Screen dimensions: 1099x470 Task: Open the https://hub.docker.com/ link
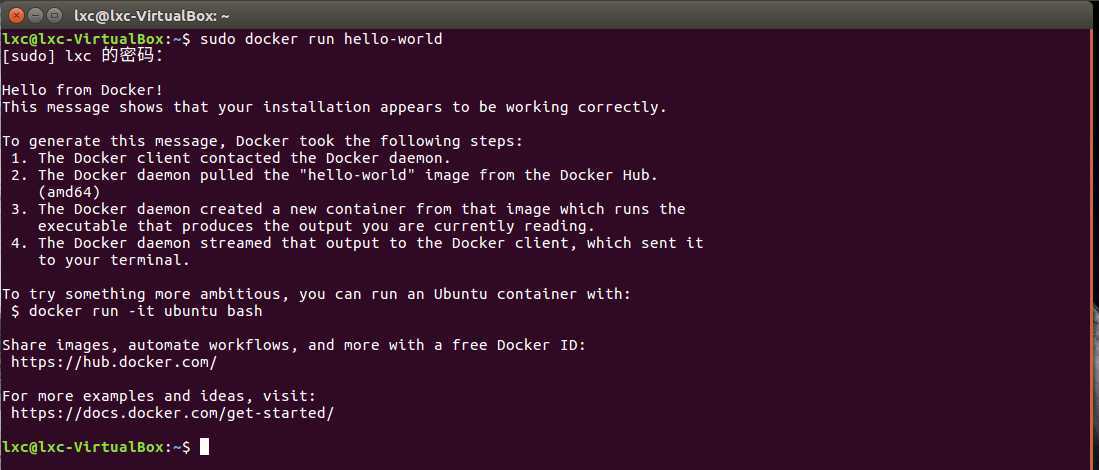(x=114, y=362)
